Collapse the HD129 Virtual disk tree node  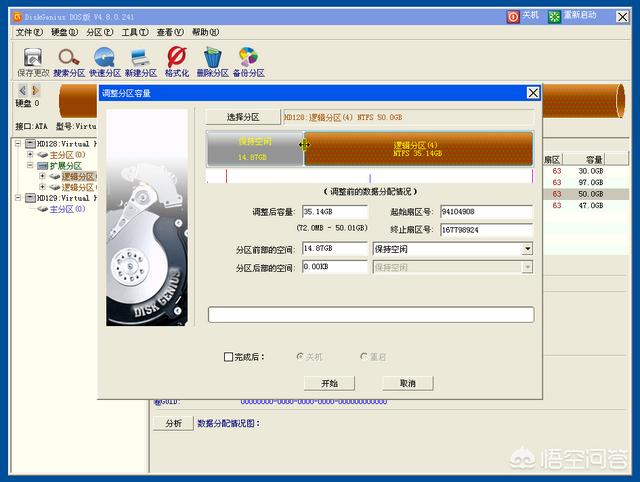[18, 198]
